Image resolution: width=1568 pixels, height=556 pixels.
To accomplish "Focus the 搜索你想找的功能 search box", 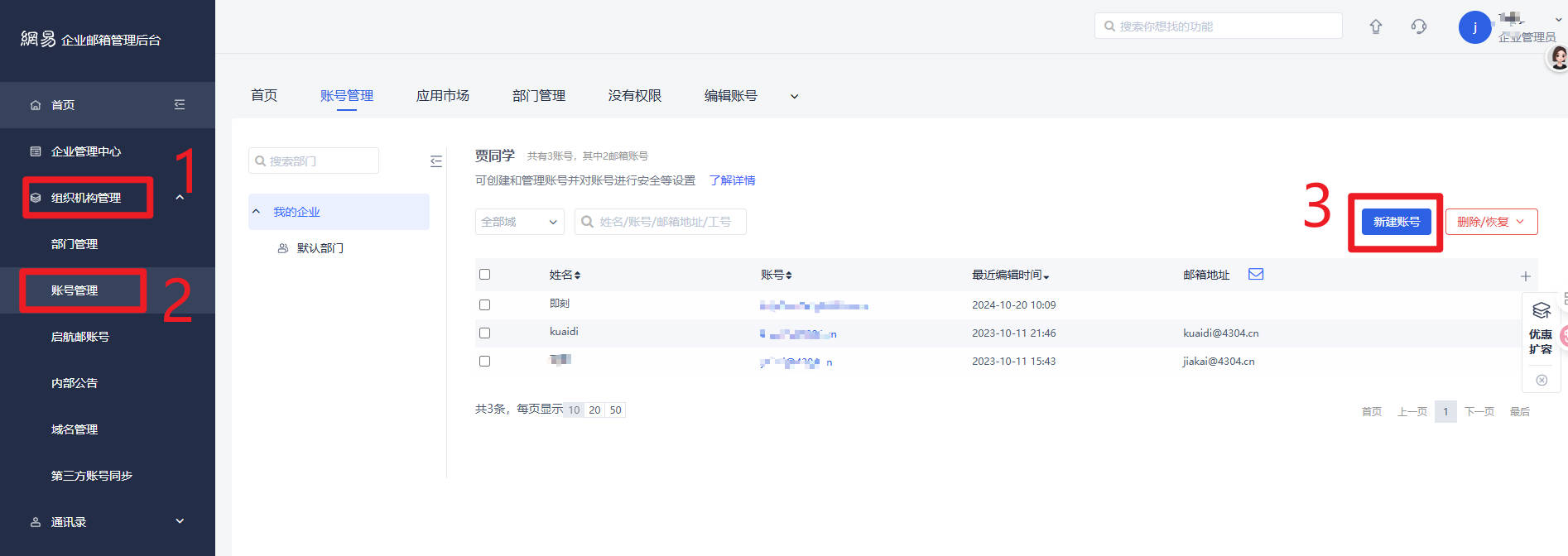I will pos(1219,26).
